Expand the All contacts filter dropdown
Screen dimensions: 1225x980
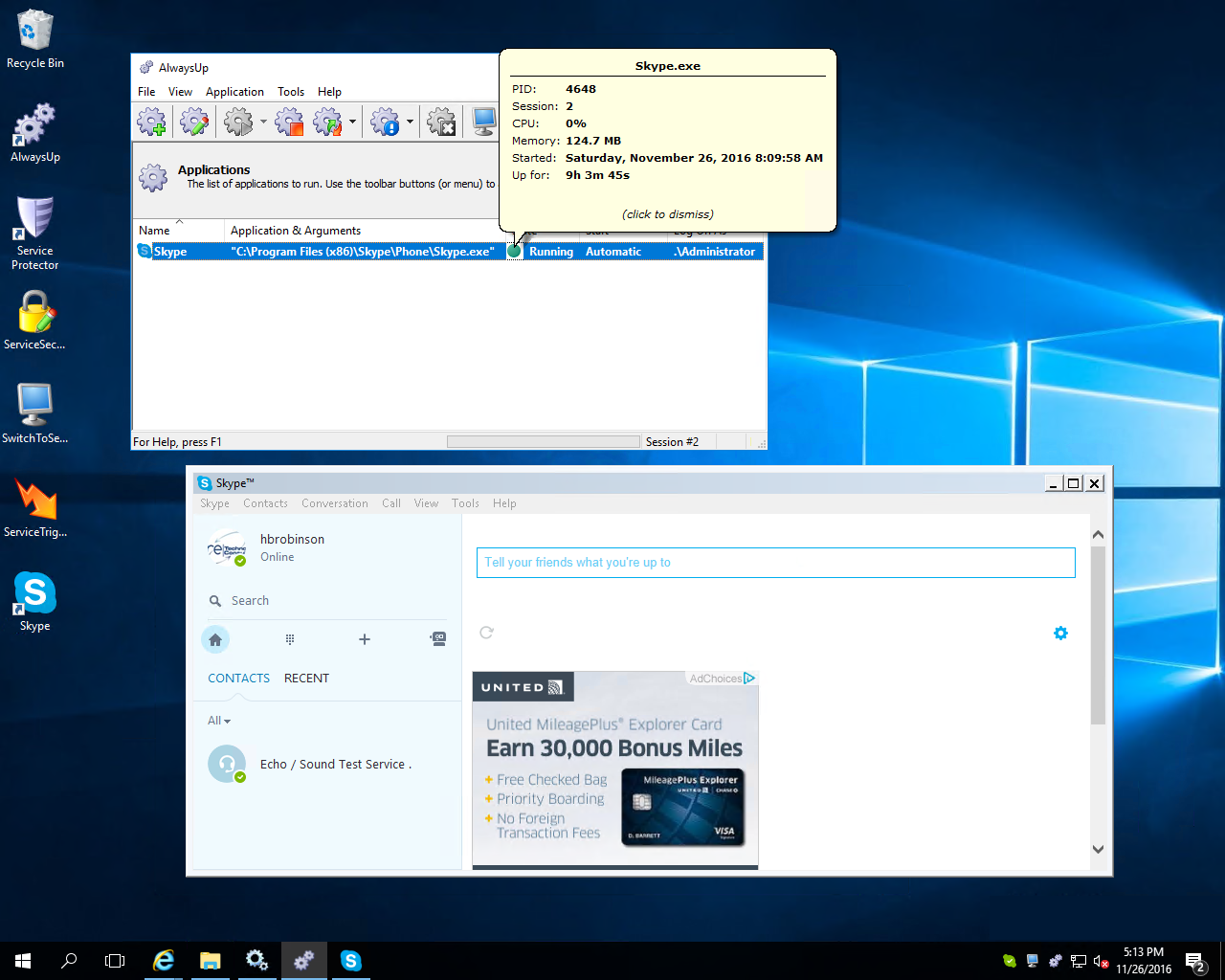219,721
